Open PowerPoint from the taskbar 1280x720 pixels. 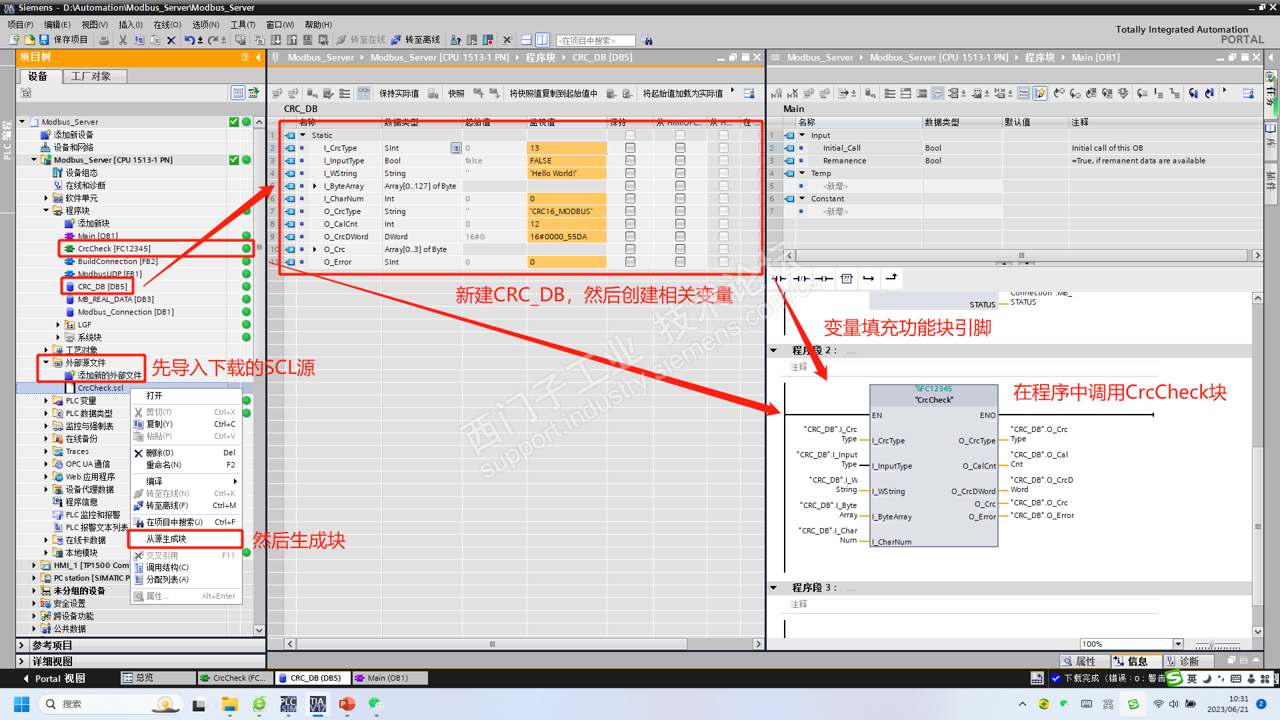[347, 704]
